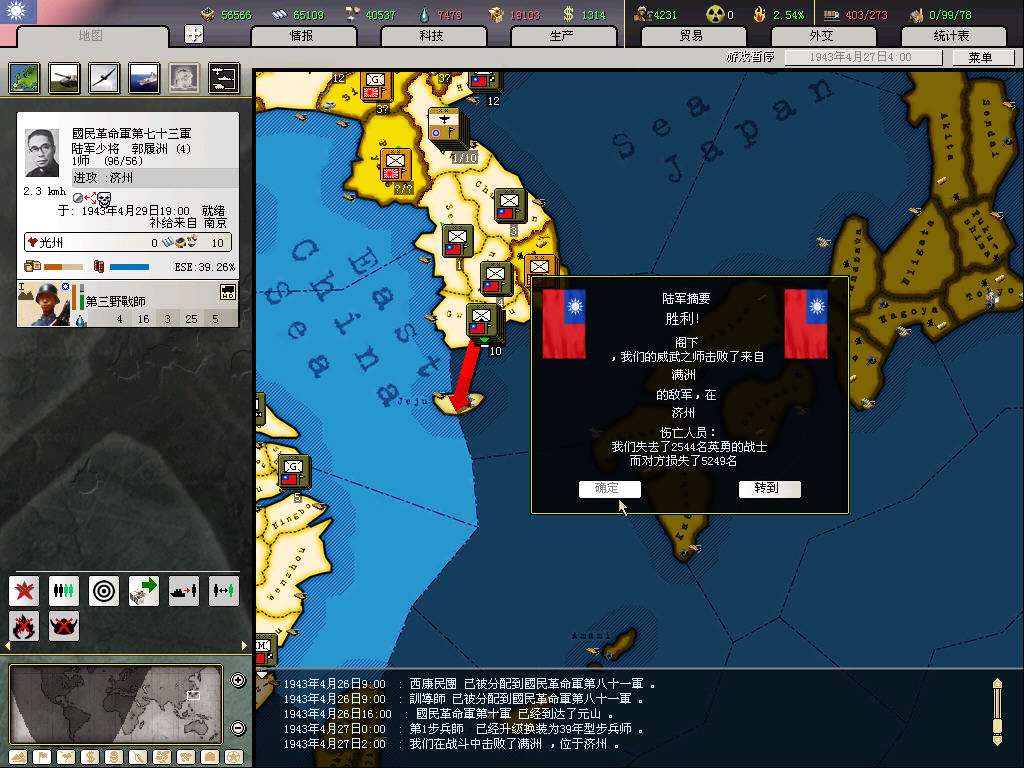
Task: Select the naval units ship icon
Action: click(144, 78)
